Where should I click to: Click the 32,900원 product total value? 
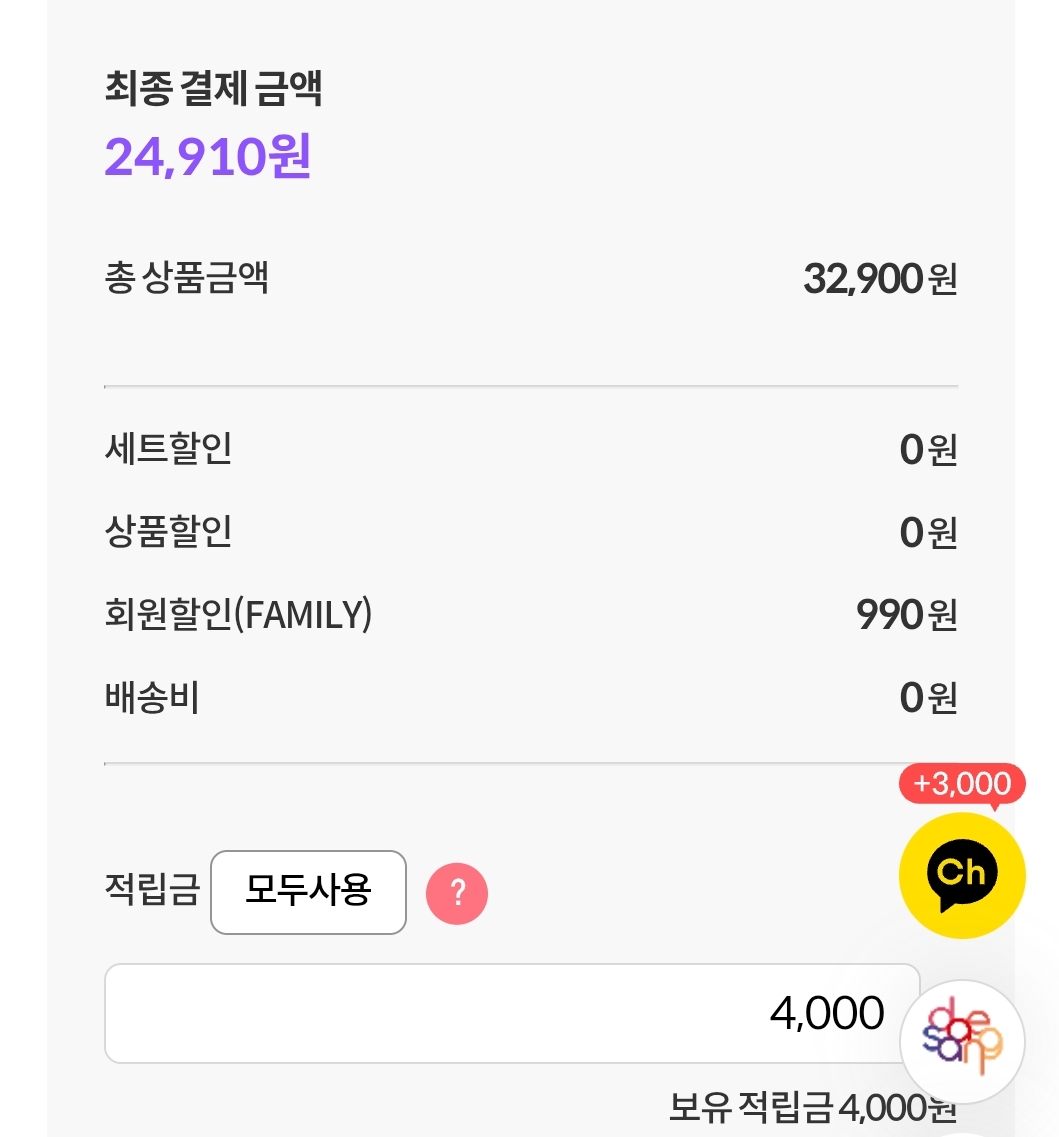pyautogui.click(x=879, y=279)
